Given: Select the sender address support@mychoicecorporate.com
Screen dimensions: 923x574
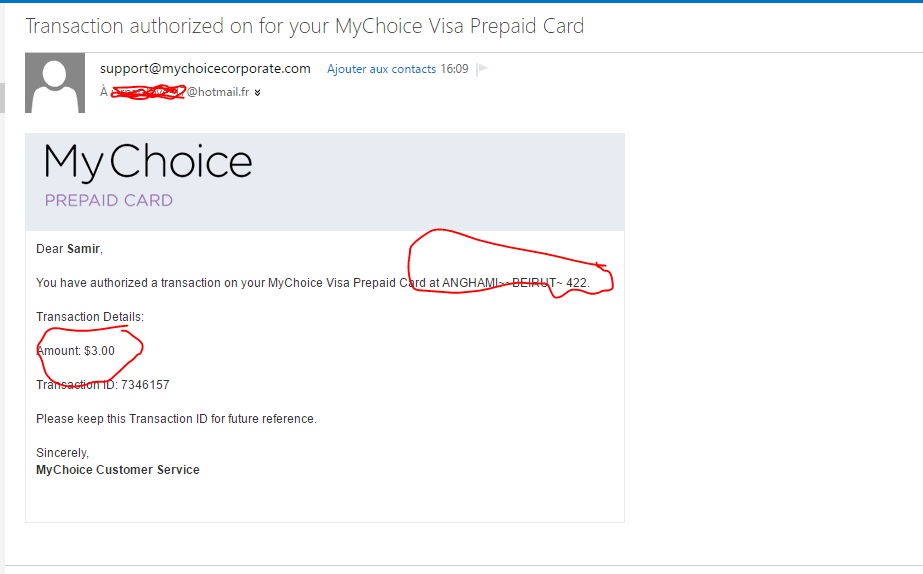Looking at the screenshot, I should tap(205, 69).
